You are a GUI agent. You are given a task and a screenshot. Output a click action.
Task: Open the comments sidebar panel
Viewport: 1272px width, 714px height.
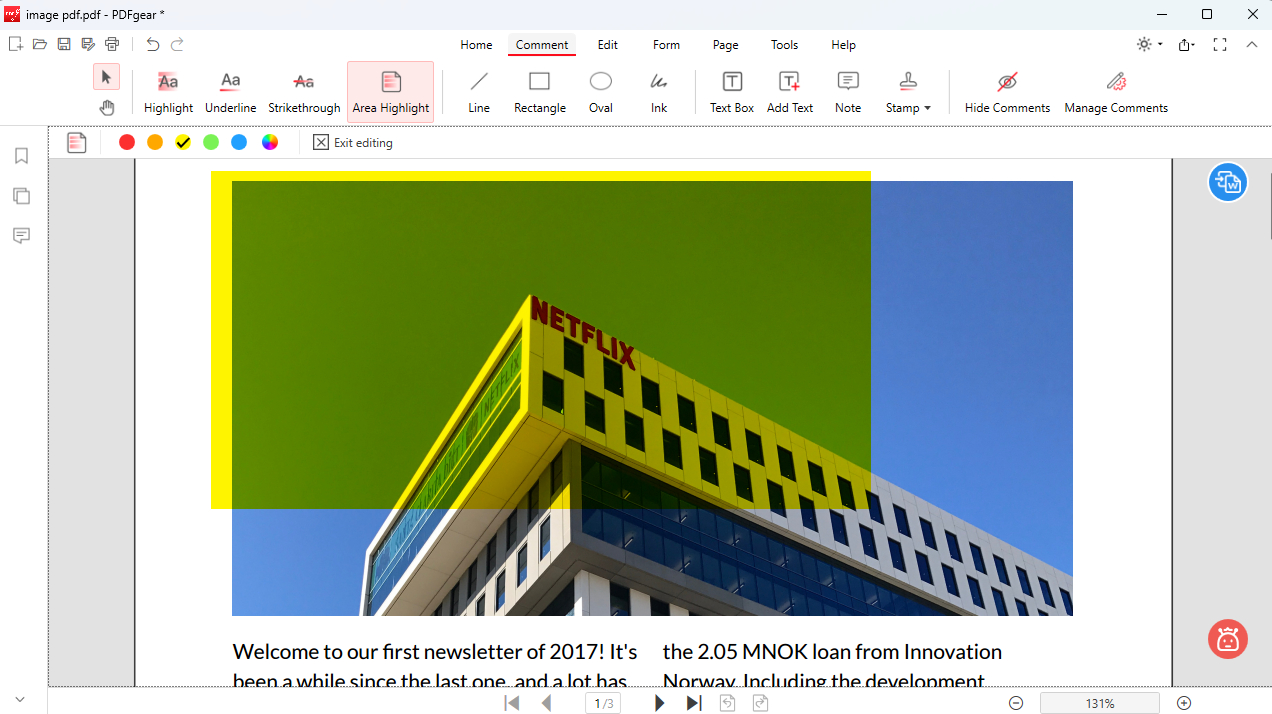[x=21, y=236]
